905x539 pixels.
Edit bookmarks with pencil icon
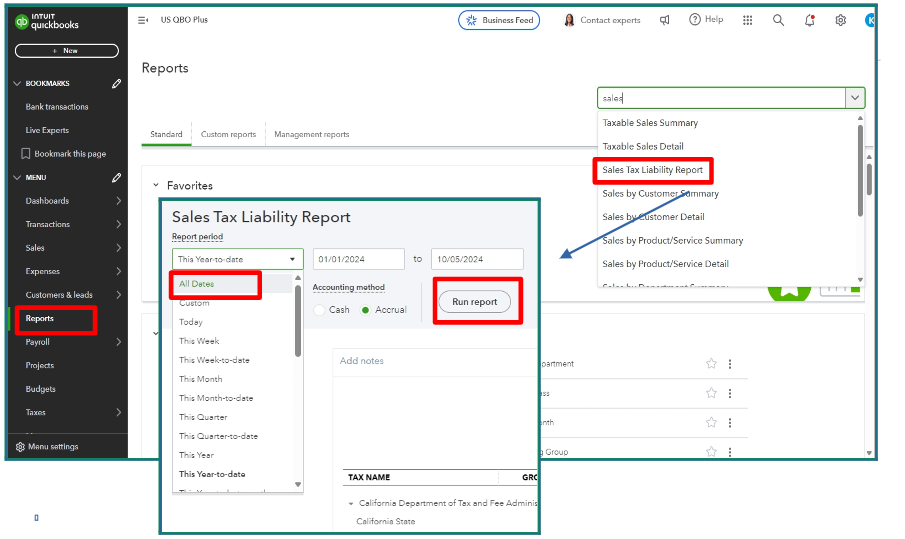point(117,84)
